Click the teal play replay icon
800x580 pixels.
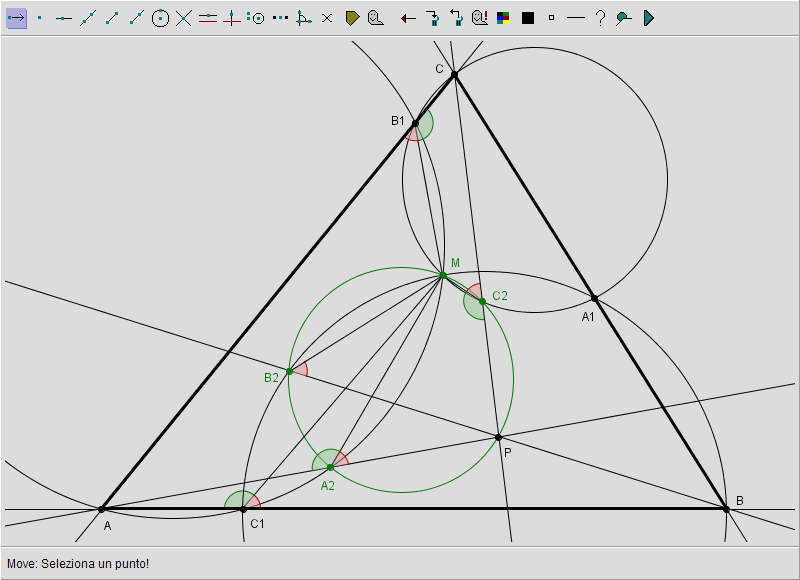pyautogui.click(x=648, y=18)
